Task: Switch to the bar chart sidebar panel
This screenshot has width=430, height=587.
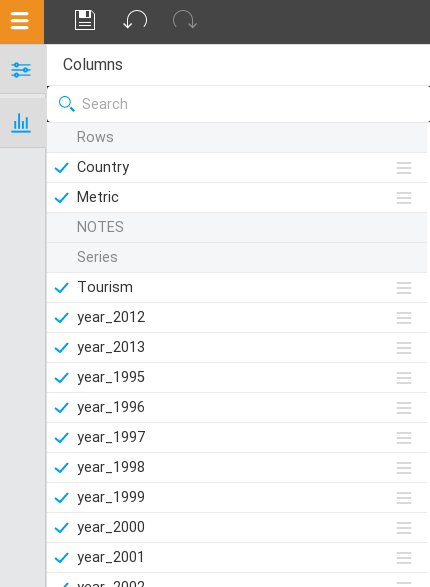Action: 21,122
